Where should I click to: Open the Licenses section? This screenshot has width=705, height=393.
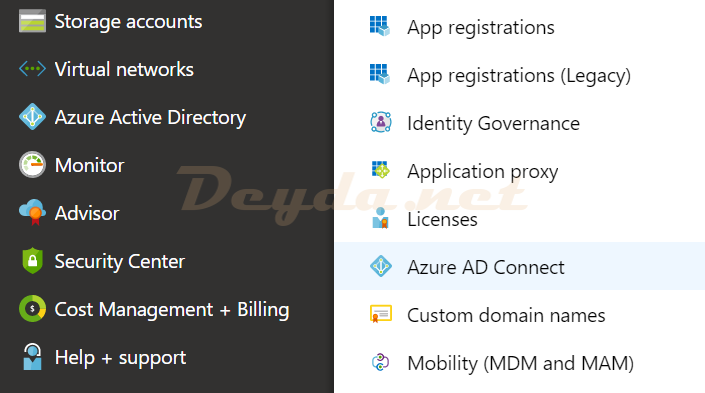[x=442, y=219]
